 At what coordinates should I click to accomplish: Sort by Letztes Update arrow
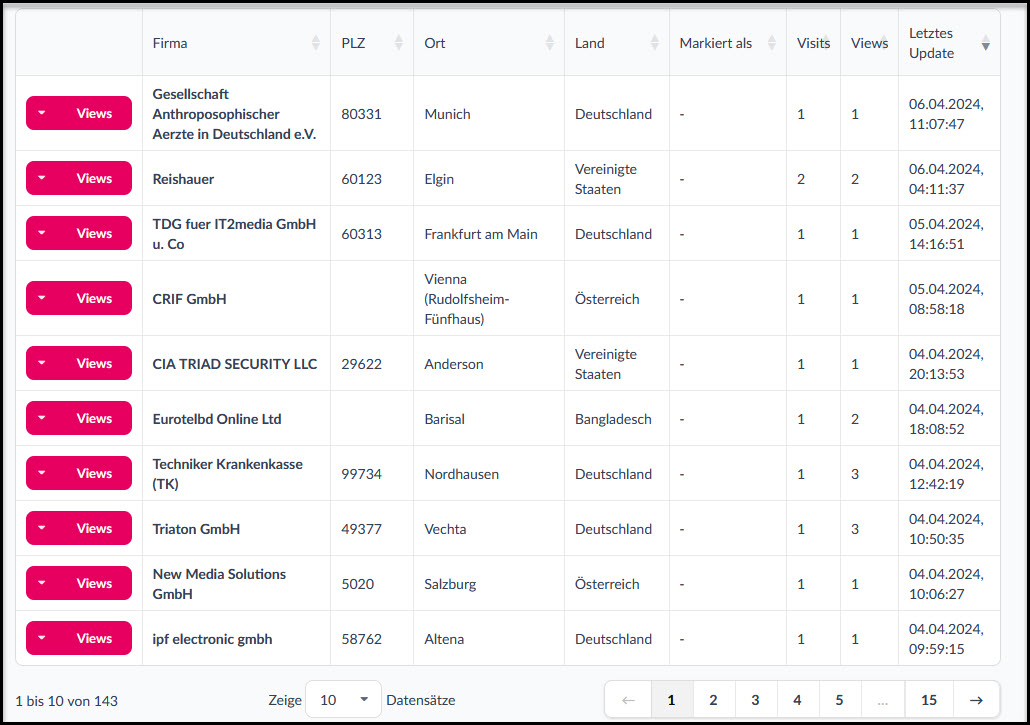(x=985, y=43)
